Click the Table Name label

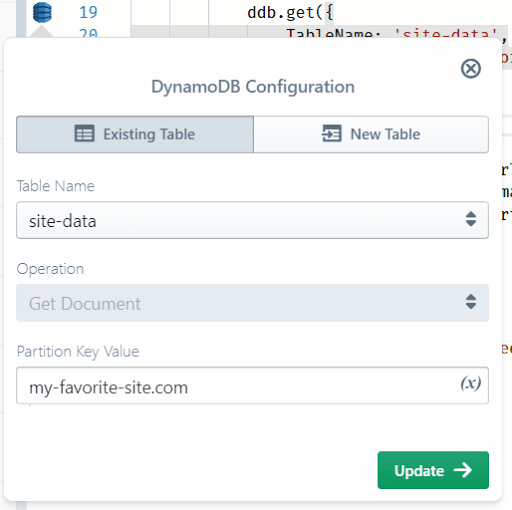point(56,186)
